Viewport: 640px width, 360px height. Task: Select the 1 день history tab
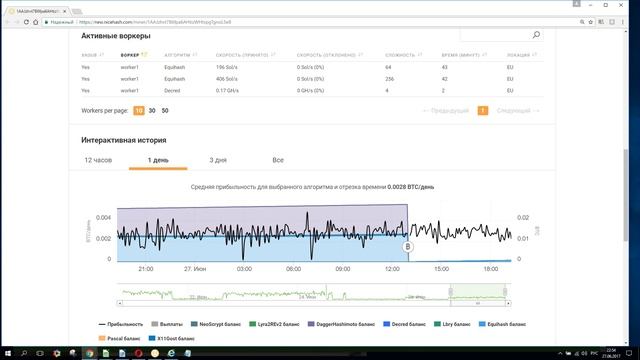pyautogui.click(x=158, y=160)
